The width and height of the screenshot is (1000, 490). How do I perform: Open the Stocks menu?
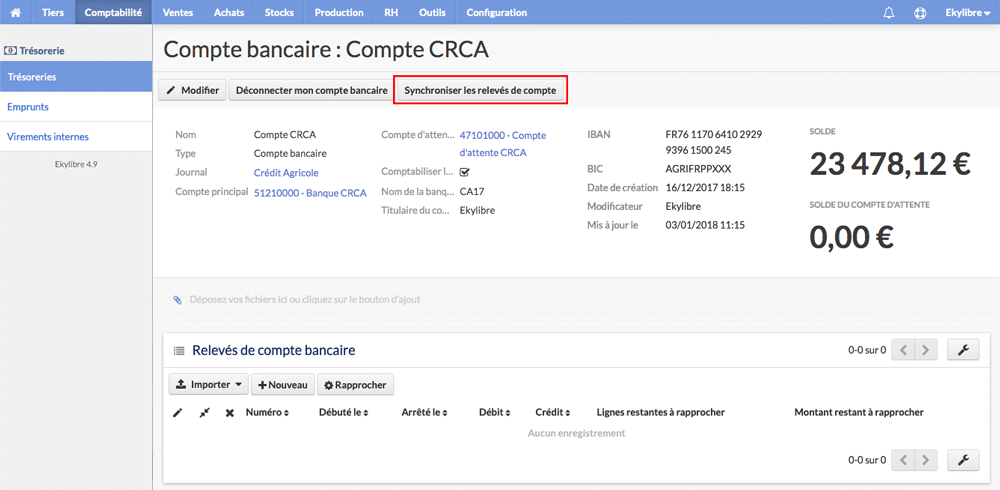click(x=279, y=12)
